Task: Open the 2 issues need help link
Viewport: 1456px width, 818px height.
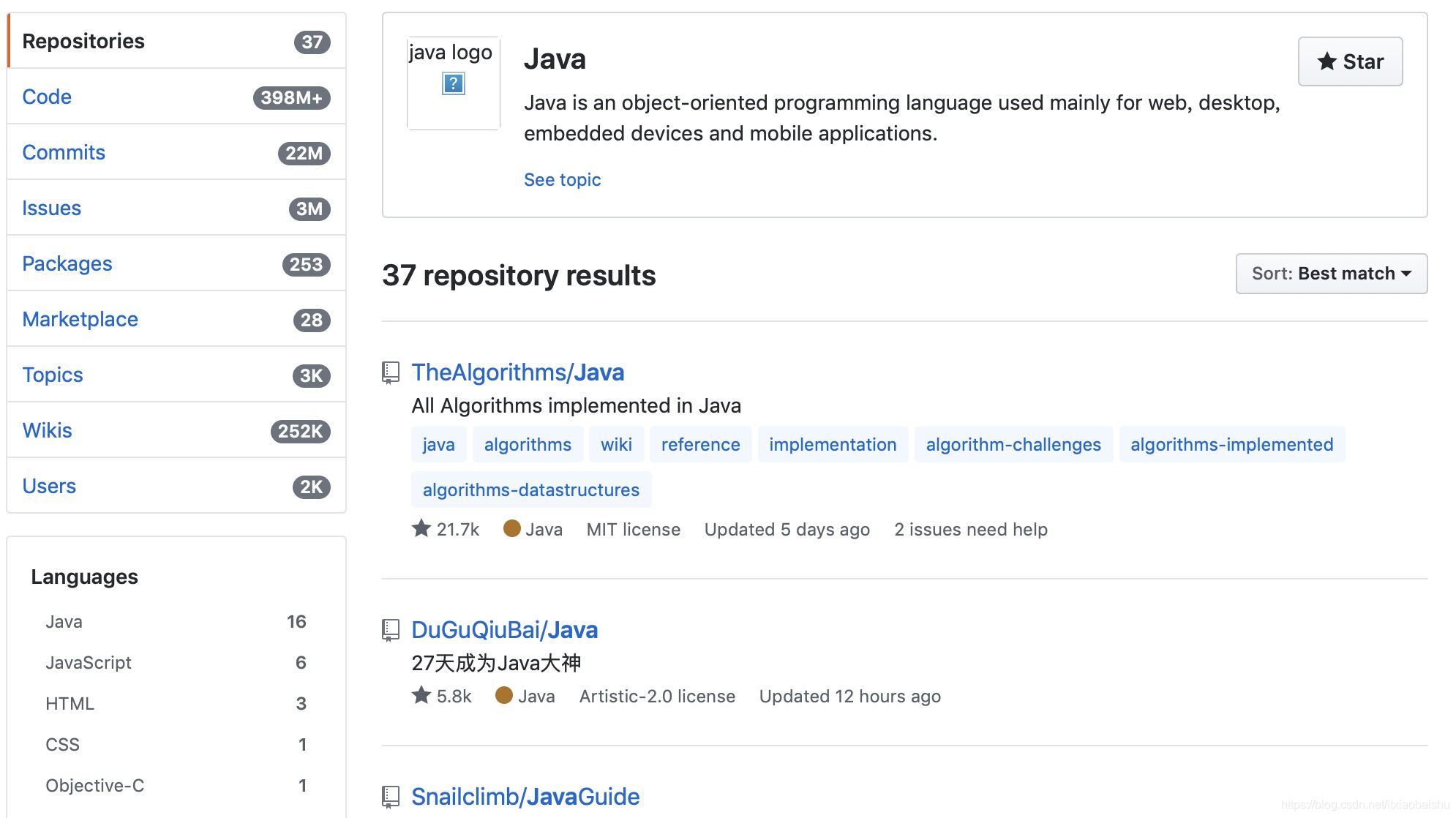Action: point(971,530)
